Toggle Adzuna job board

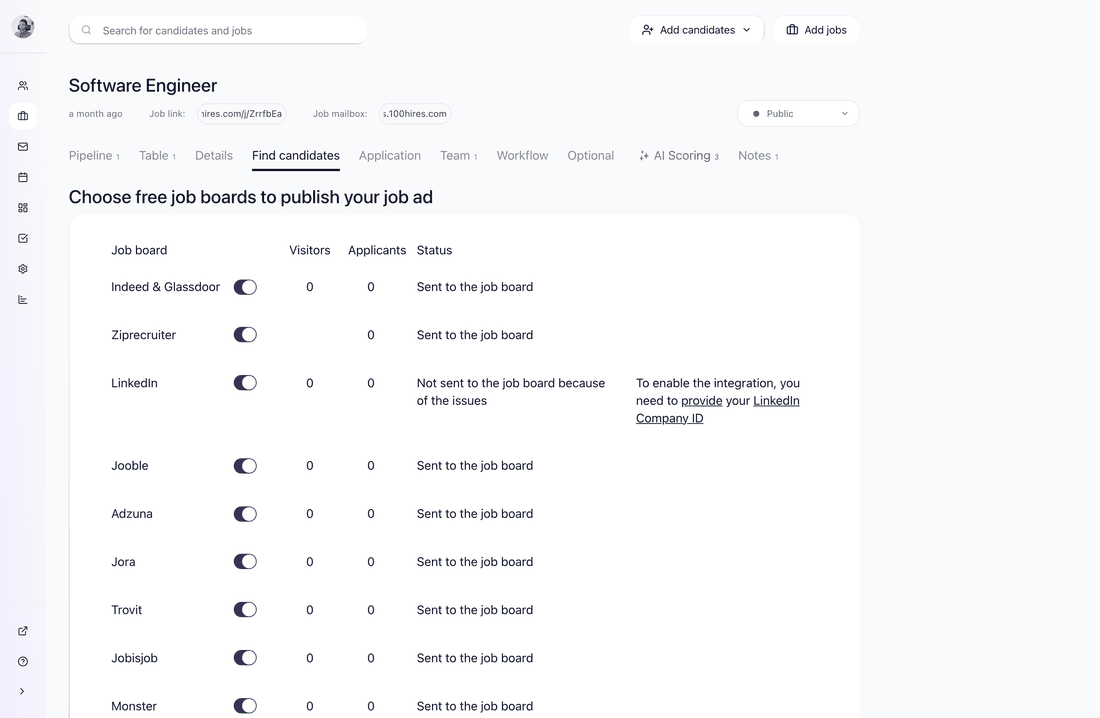click(x=246, y=514)
